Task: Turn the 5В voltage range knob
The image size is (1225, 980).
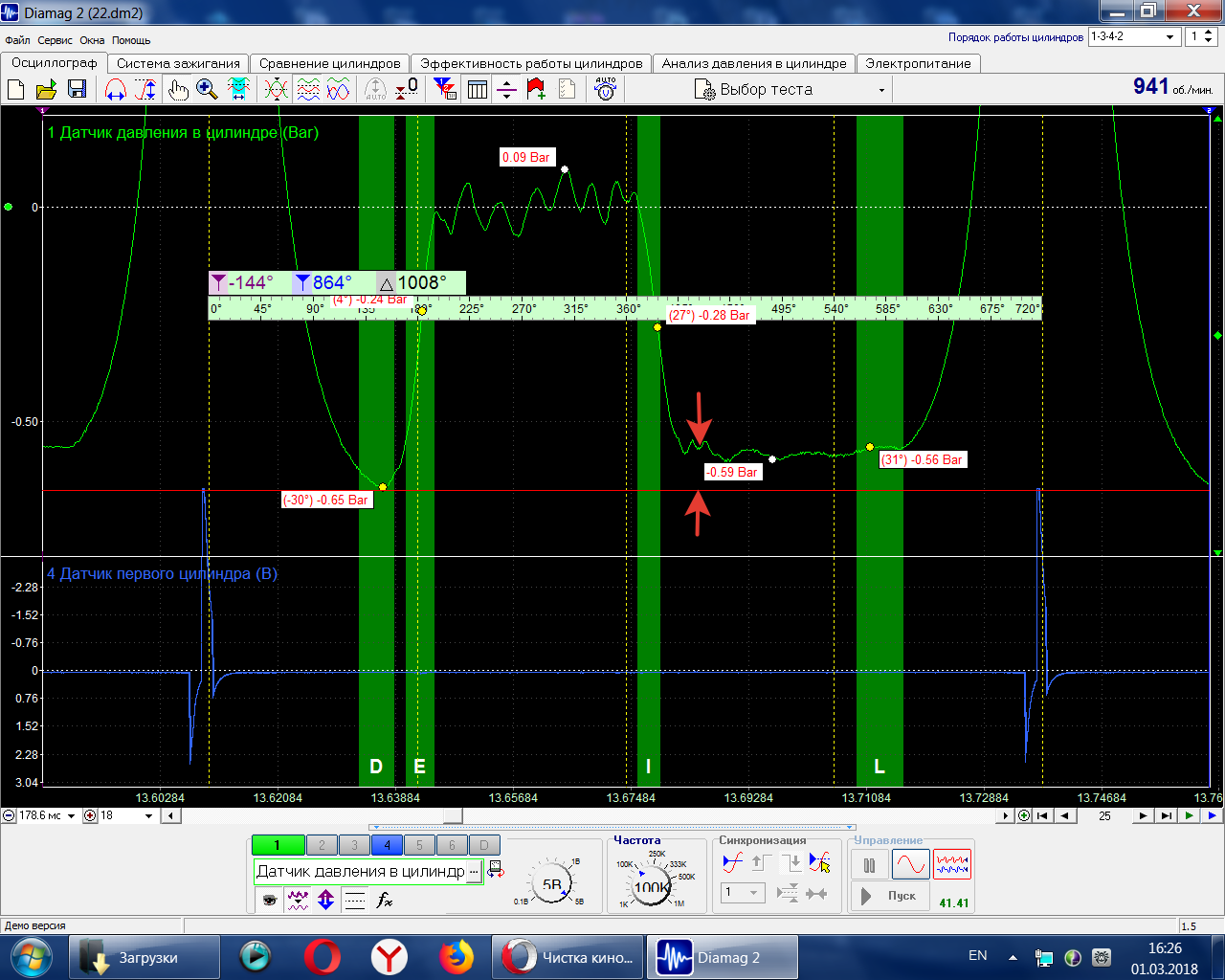Action: coord(552,885)
